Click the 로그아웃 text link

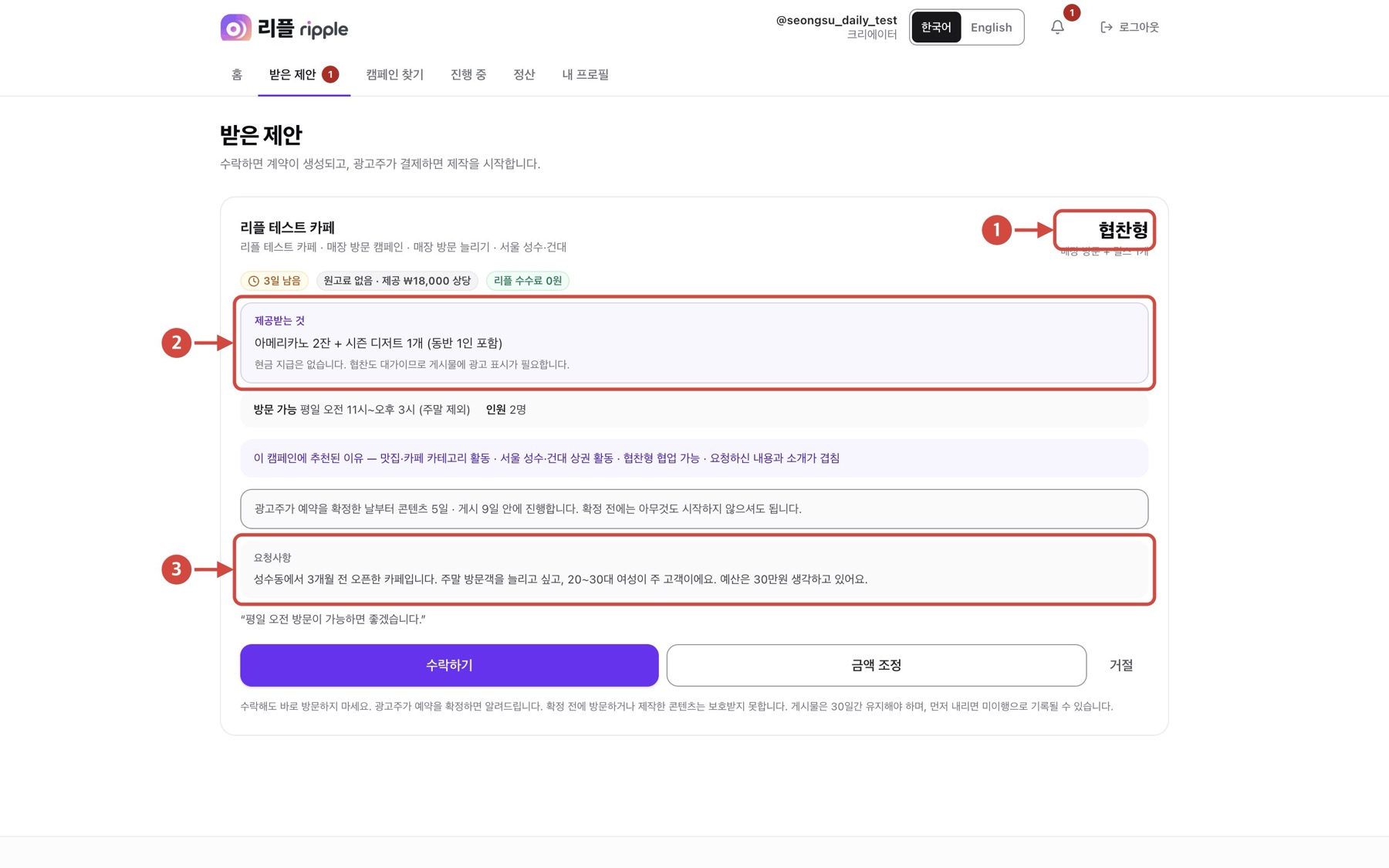(1139, 27)
